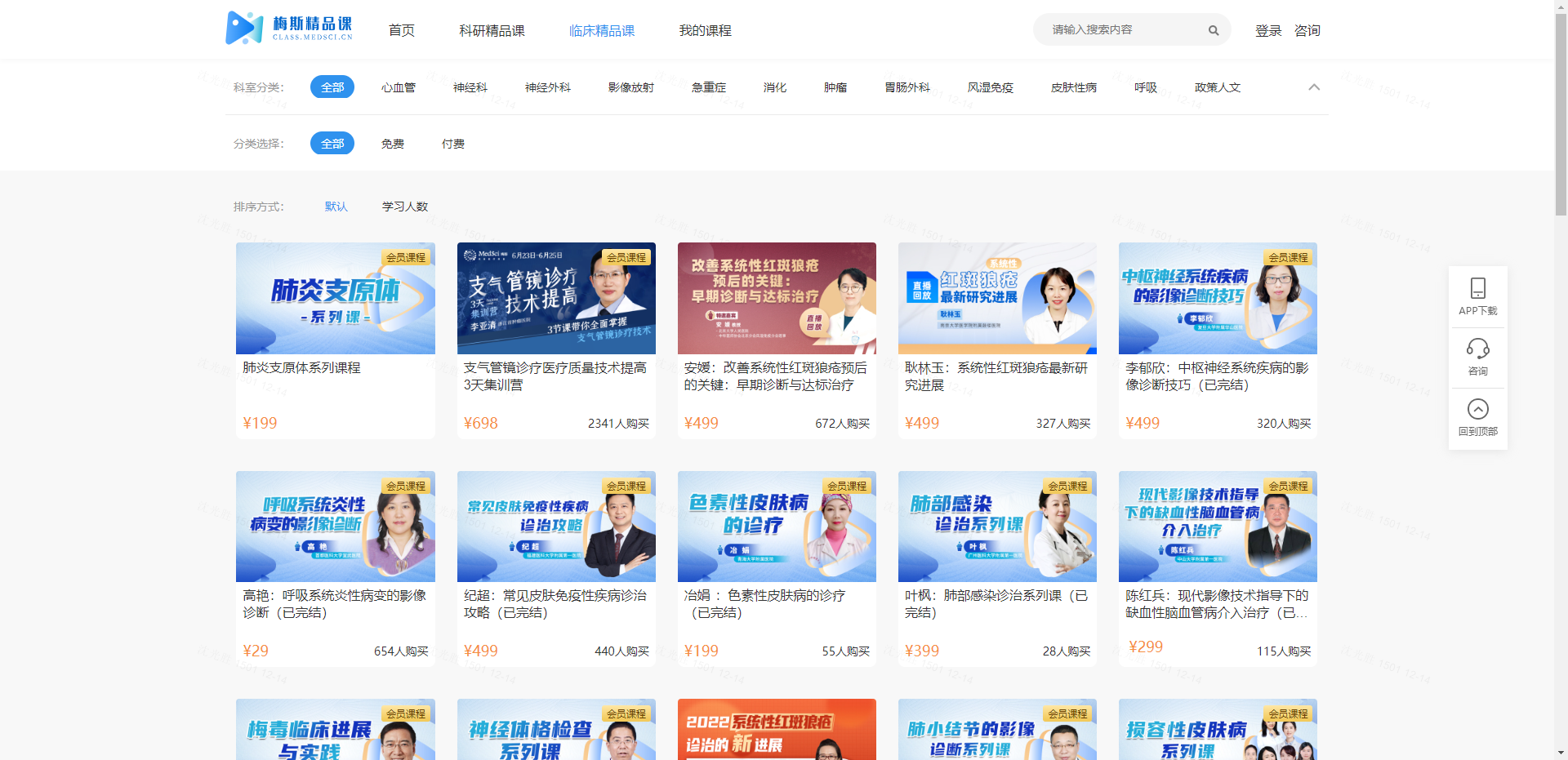Image resolution: width=1568 pixels, height=760 pixels.
Task: Filter by the 皮肤性病 department
Action: point(1074,87)
